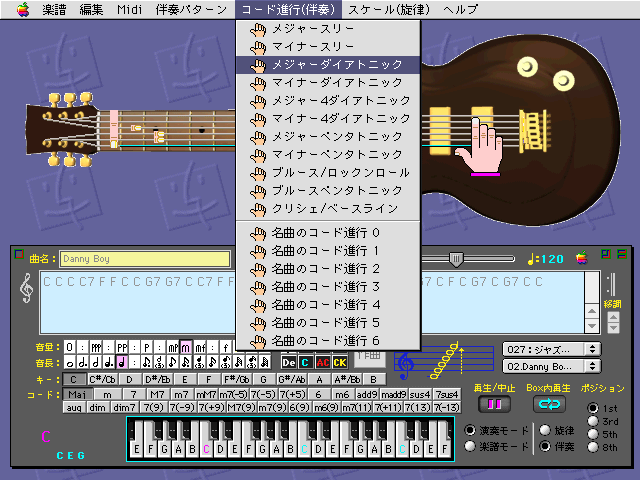Click the 移調 transpose up arrow

pyautogui.click(x=613, y=317)
